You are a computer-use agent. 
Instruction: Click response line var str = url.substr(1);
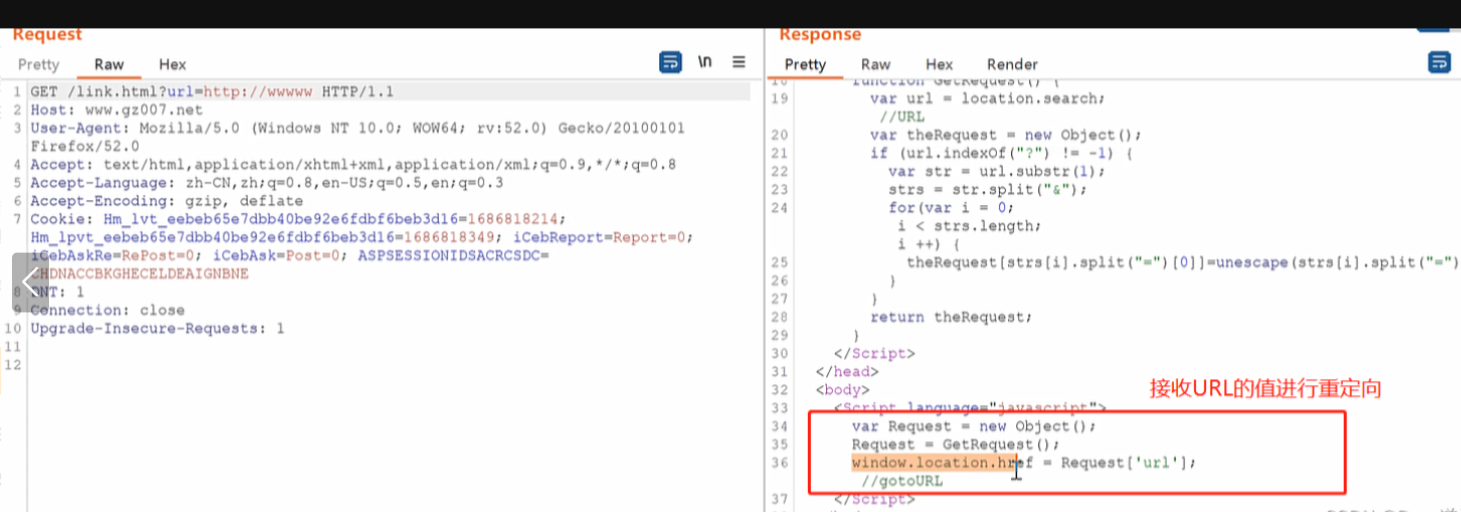tap(996, 171)
